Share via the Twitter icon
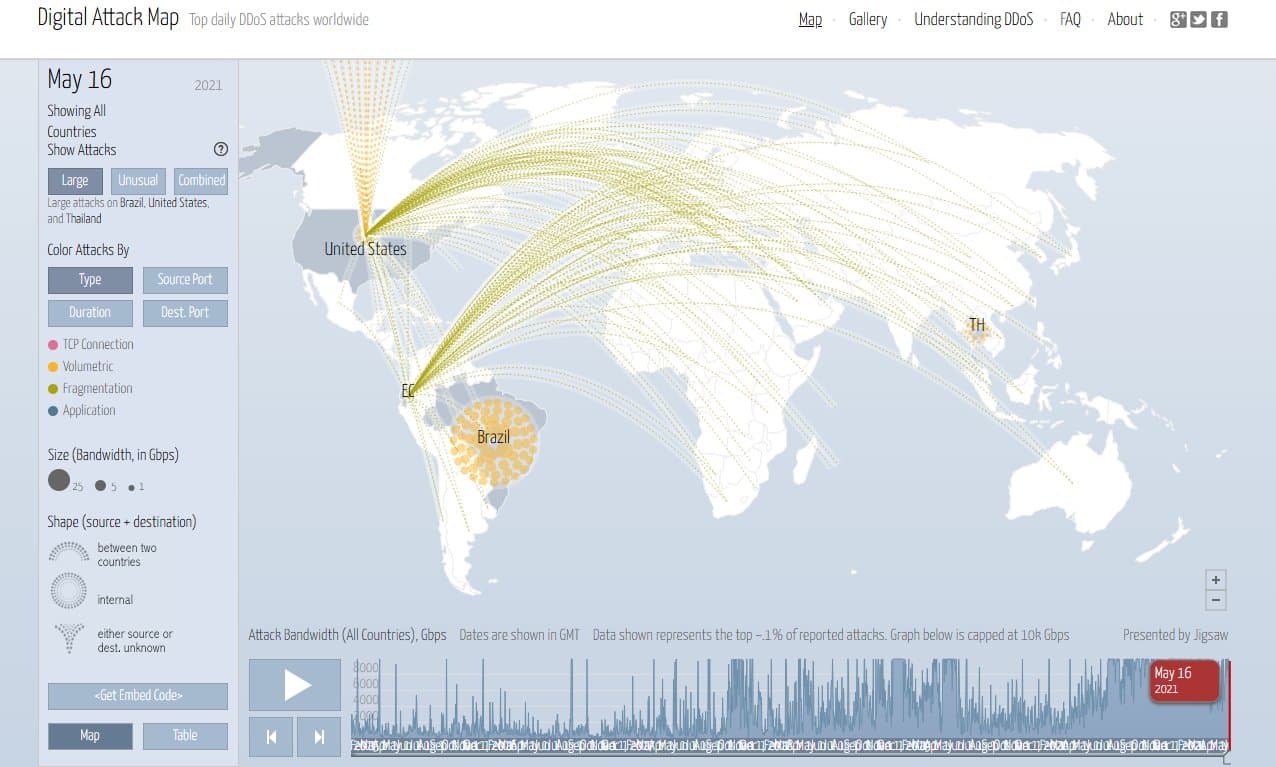This screenshot has width=1276, height=767. pyautogui.click(x=1198, y=20)
